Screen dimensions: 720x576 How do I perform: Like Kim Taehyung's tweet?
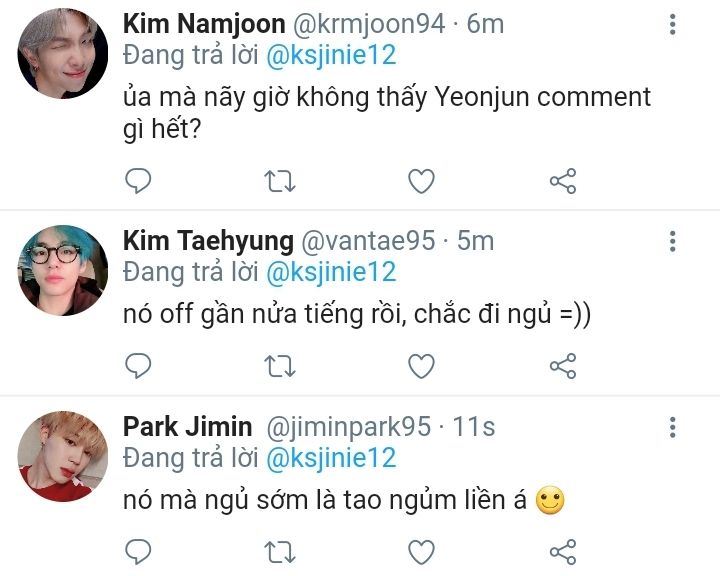[x=422, y=366]
